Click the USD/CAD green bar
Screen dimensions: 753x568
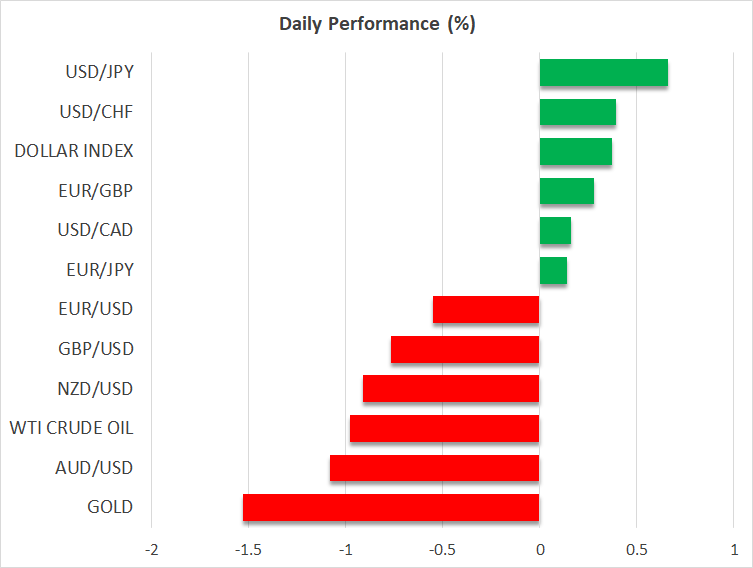(555, 231)
